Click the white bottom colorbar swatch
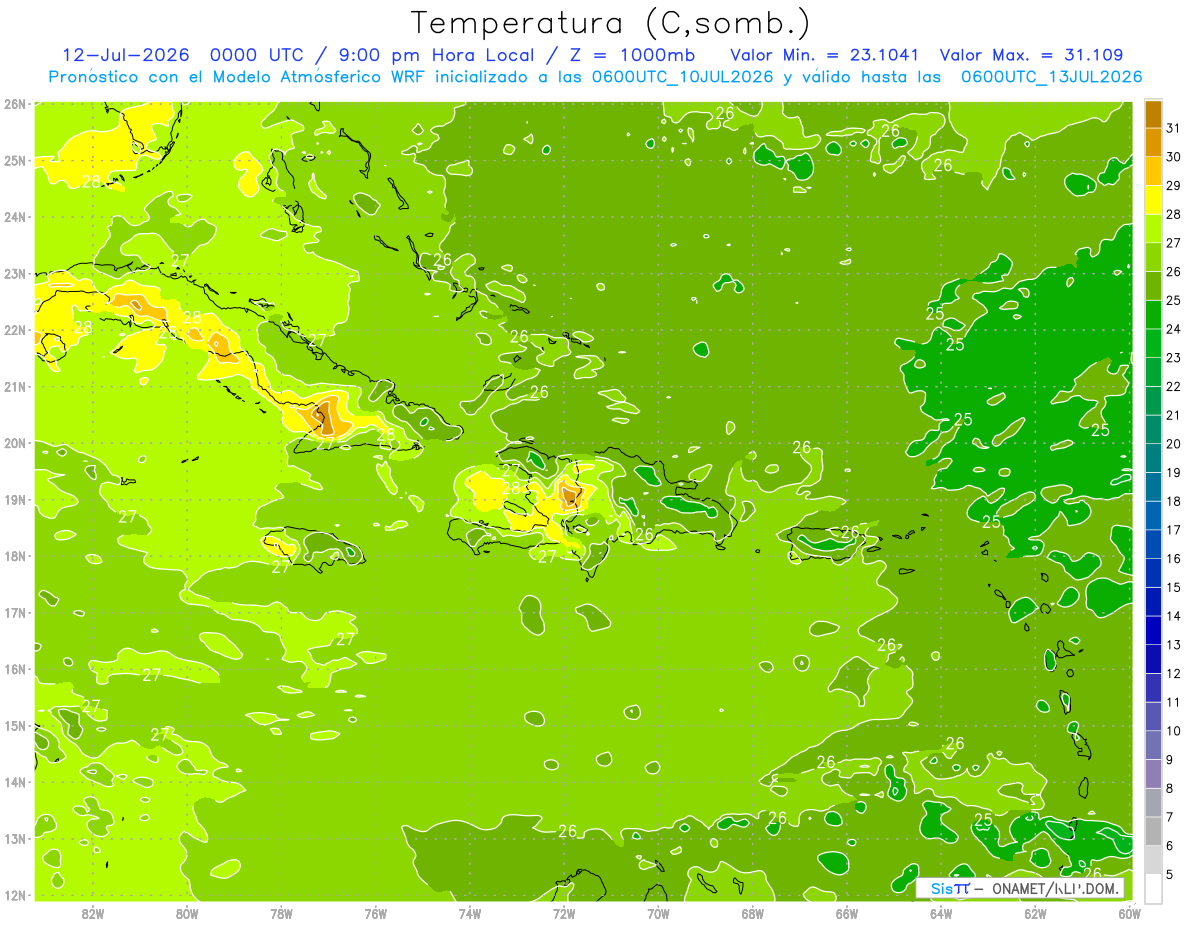 pos(1153,888)
